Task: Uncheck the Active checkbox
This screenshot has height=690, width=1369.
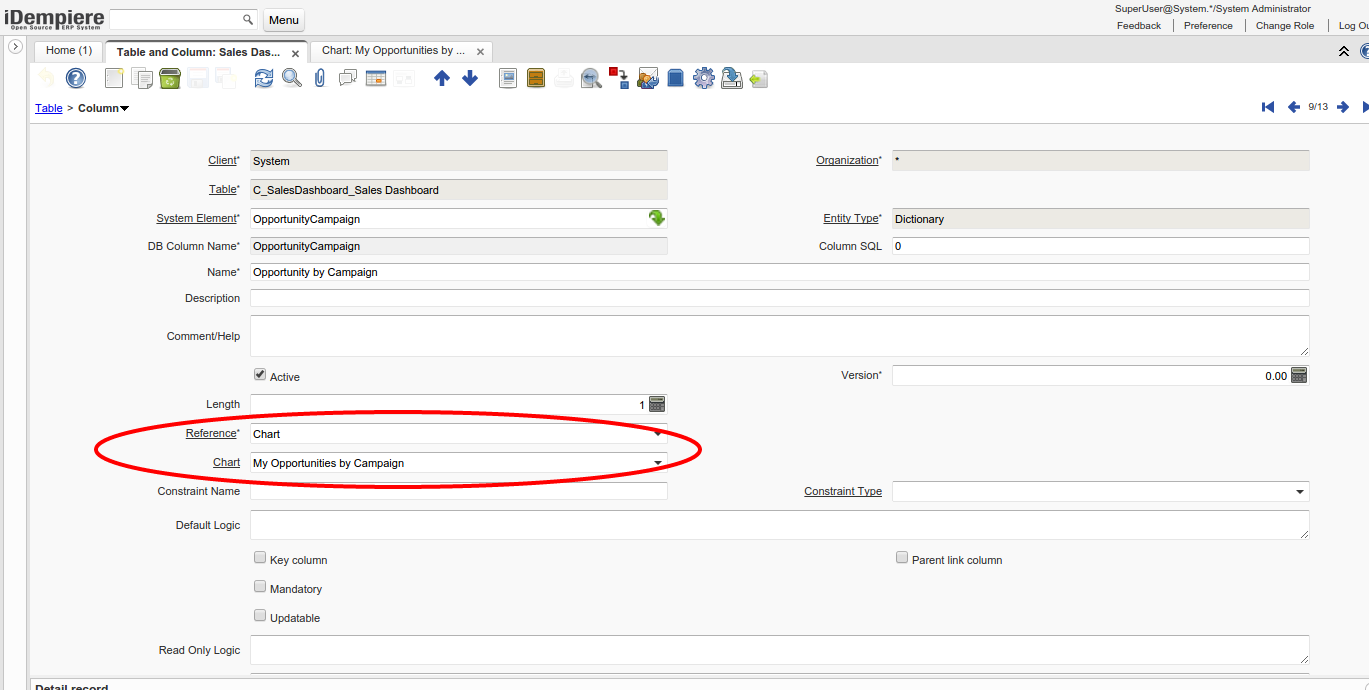Action: click(260, 375)
